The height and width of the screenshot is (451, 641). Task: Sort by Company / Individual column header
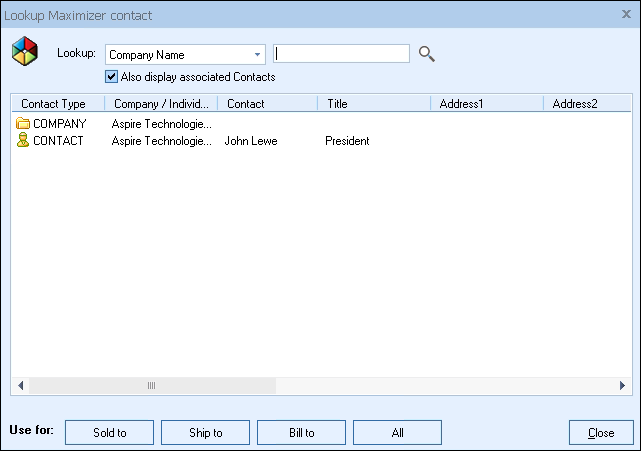coord(160,103)
